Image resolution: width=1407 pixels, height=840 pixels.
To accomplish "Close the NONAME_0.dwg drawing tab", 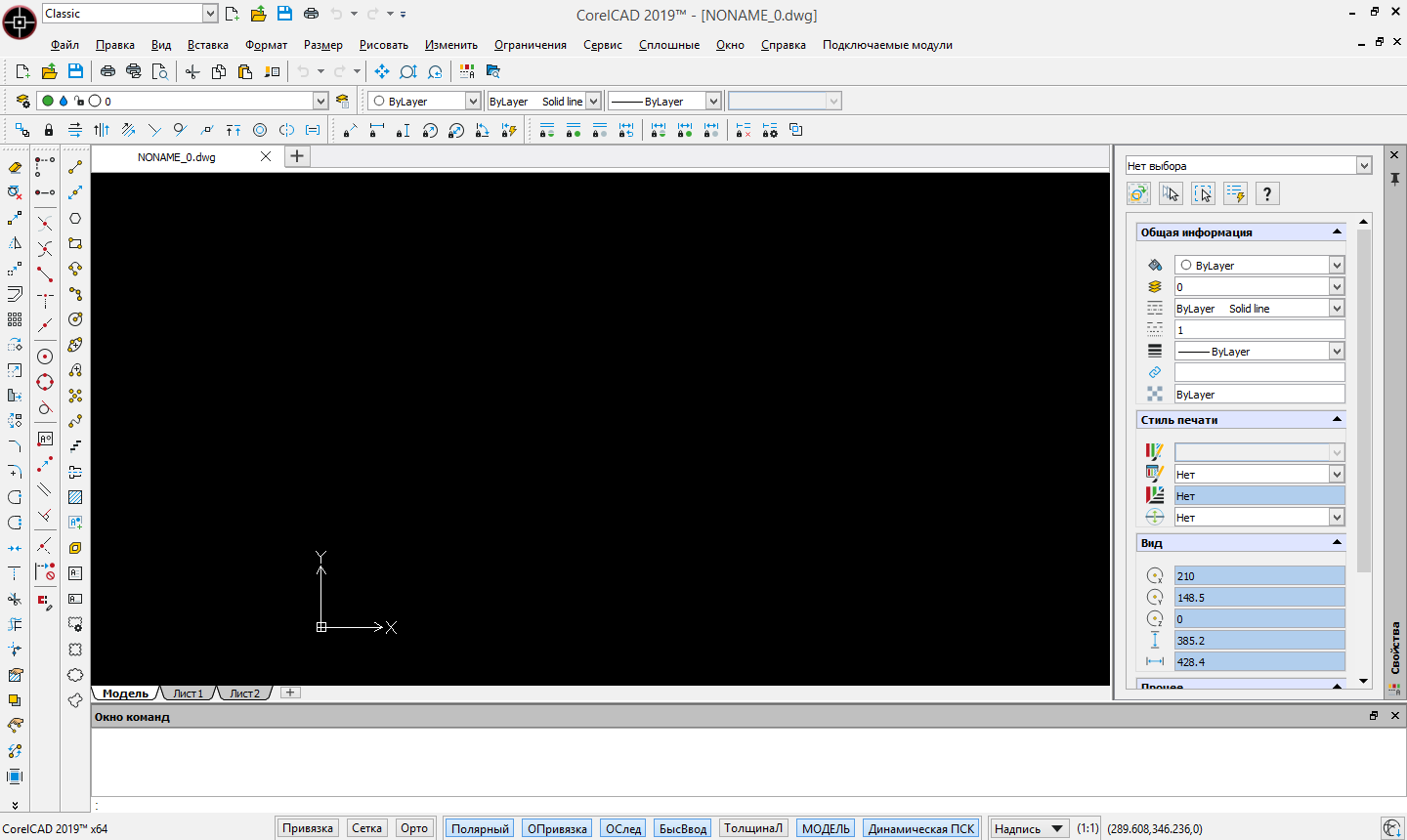I will point(266,156).
